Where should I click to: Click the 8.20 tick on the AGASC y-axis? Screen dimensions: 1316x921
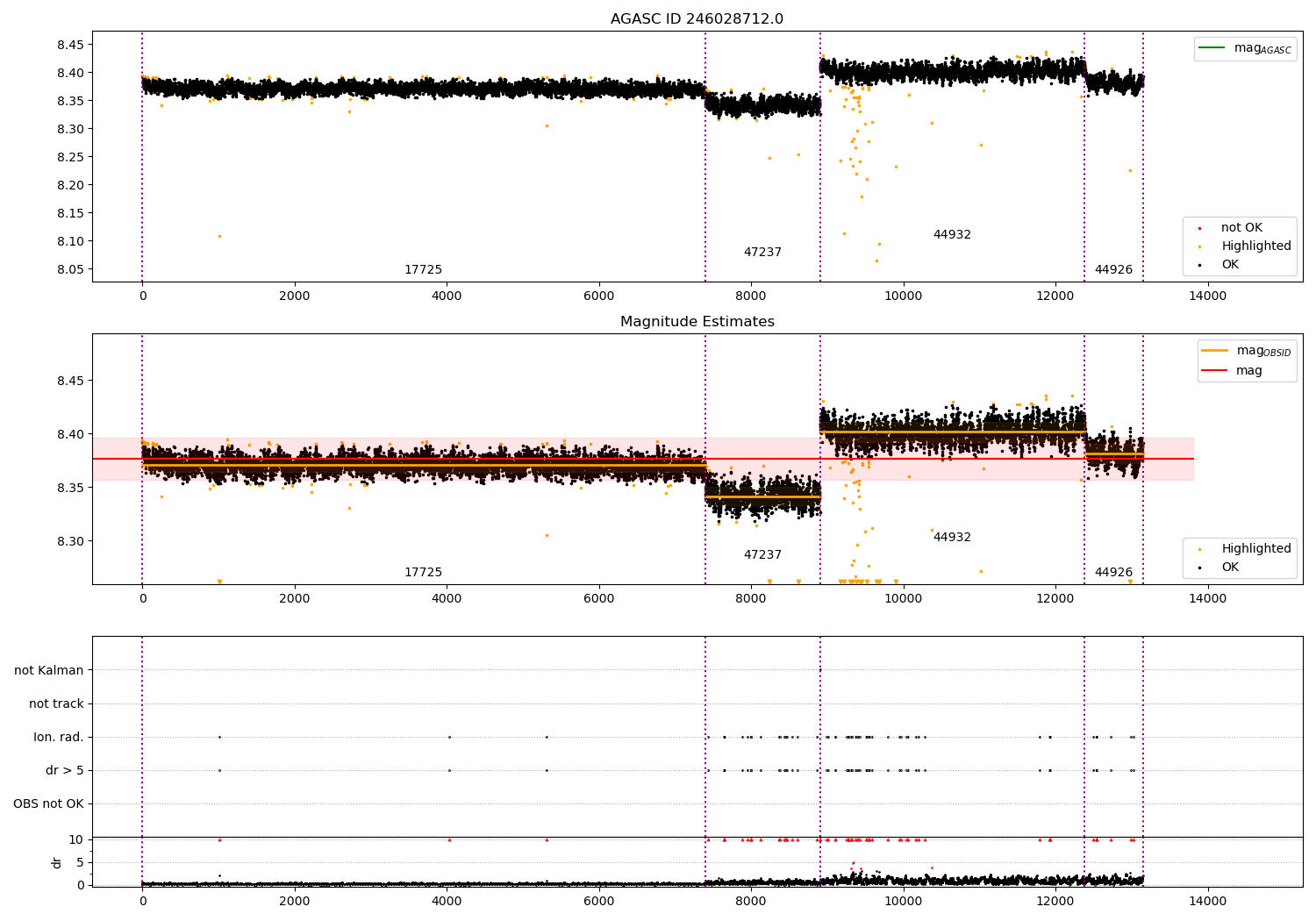click(70, 185)
